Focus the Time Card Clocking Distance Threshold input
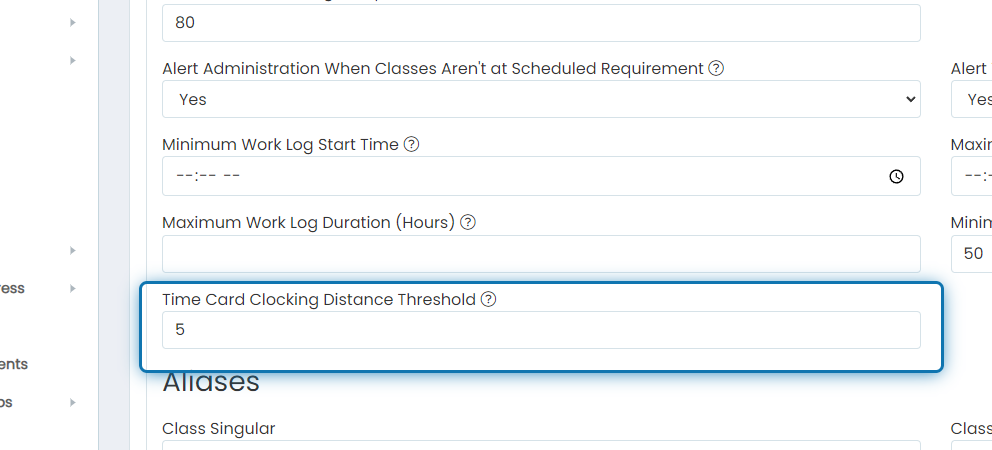992x450 pixels. pyautogui.click(x=541, y=330)
